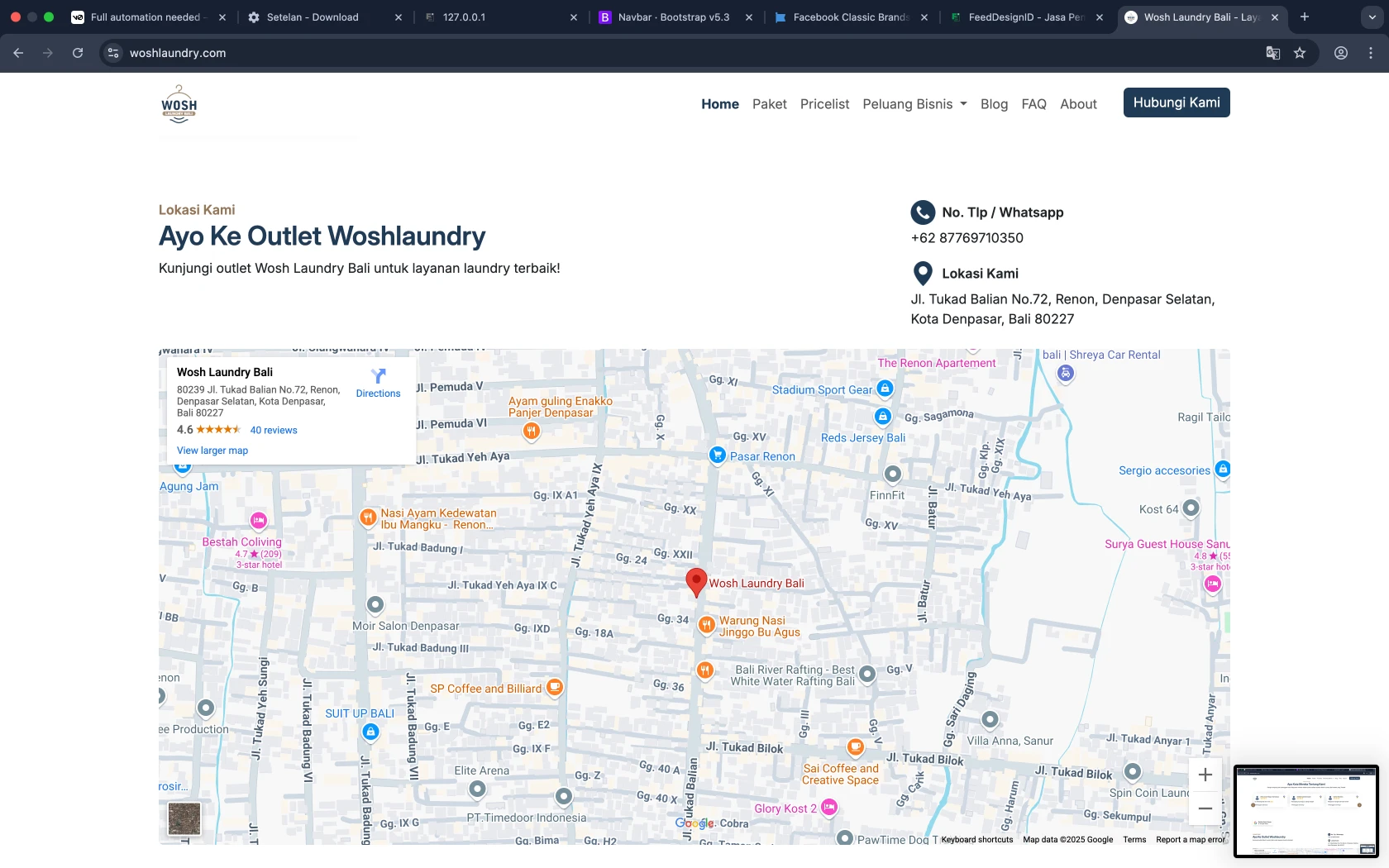Open the browser profile icon
This screenshot has width=1389, height=868.
[x=1341, y=53]
